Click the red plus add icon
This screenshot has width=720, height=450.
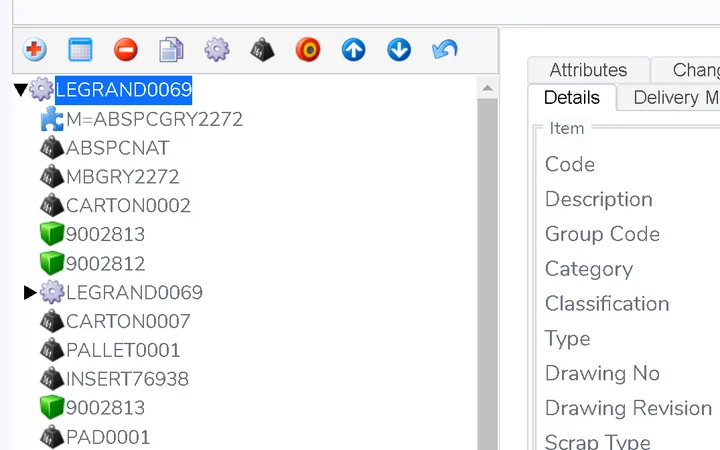coord(35,50)
